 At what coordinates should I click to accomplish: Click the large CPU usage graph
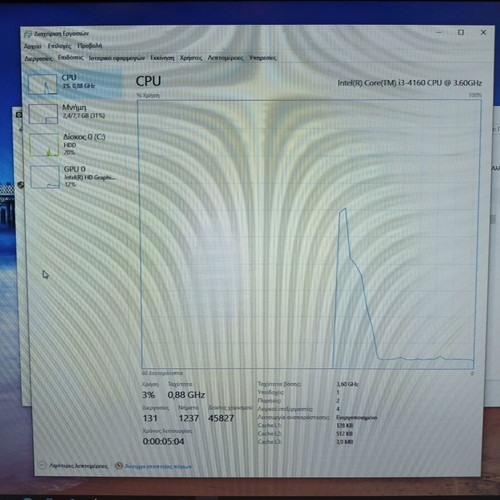pyautogui.click(x=309, y=234)
